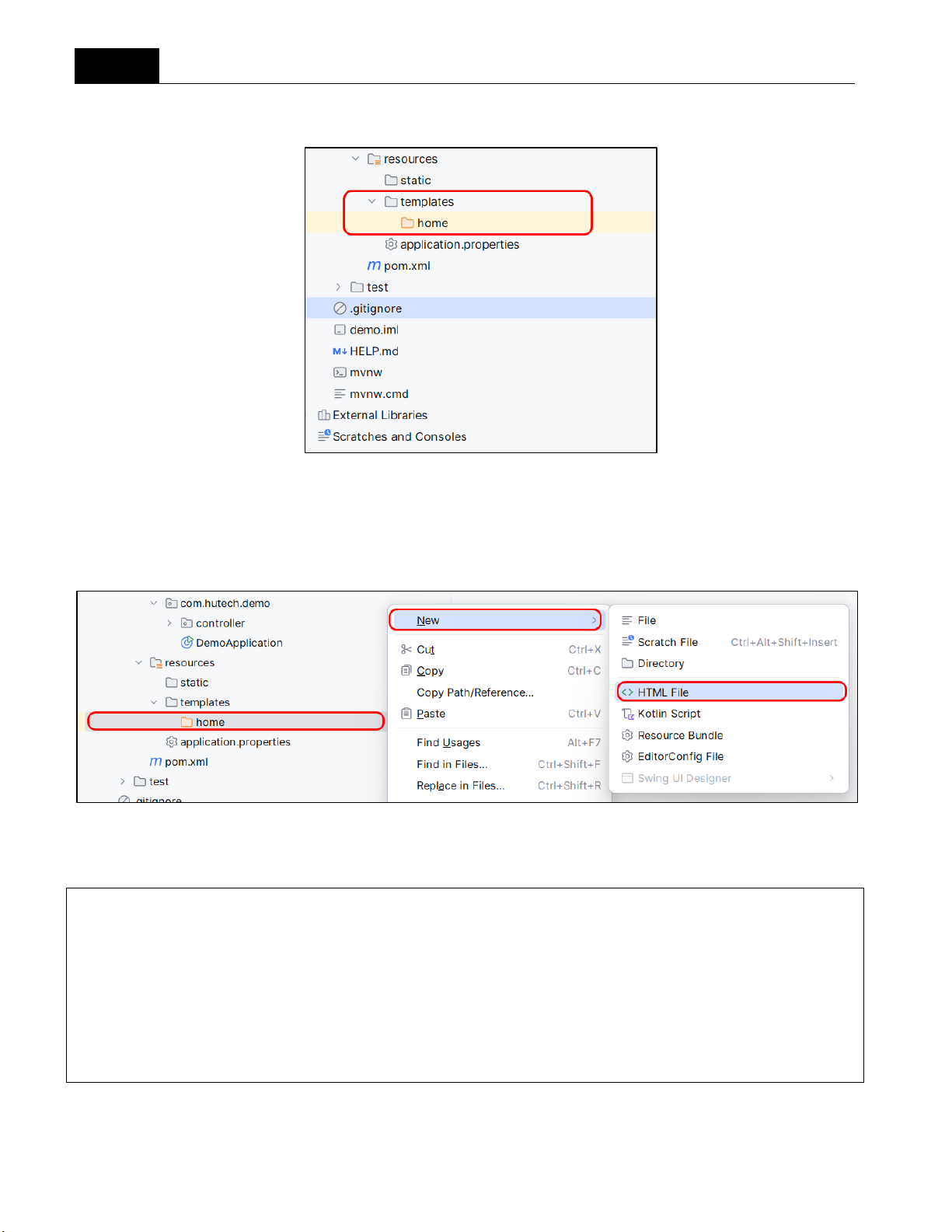This screenshot has height=1232, width=952.
Task: Click the DemoApplication class icon
Action: click(x=187, y=643)
